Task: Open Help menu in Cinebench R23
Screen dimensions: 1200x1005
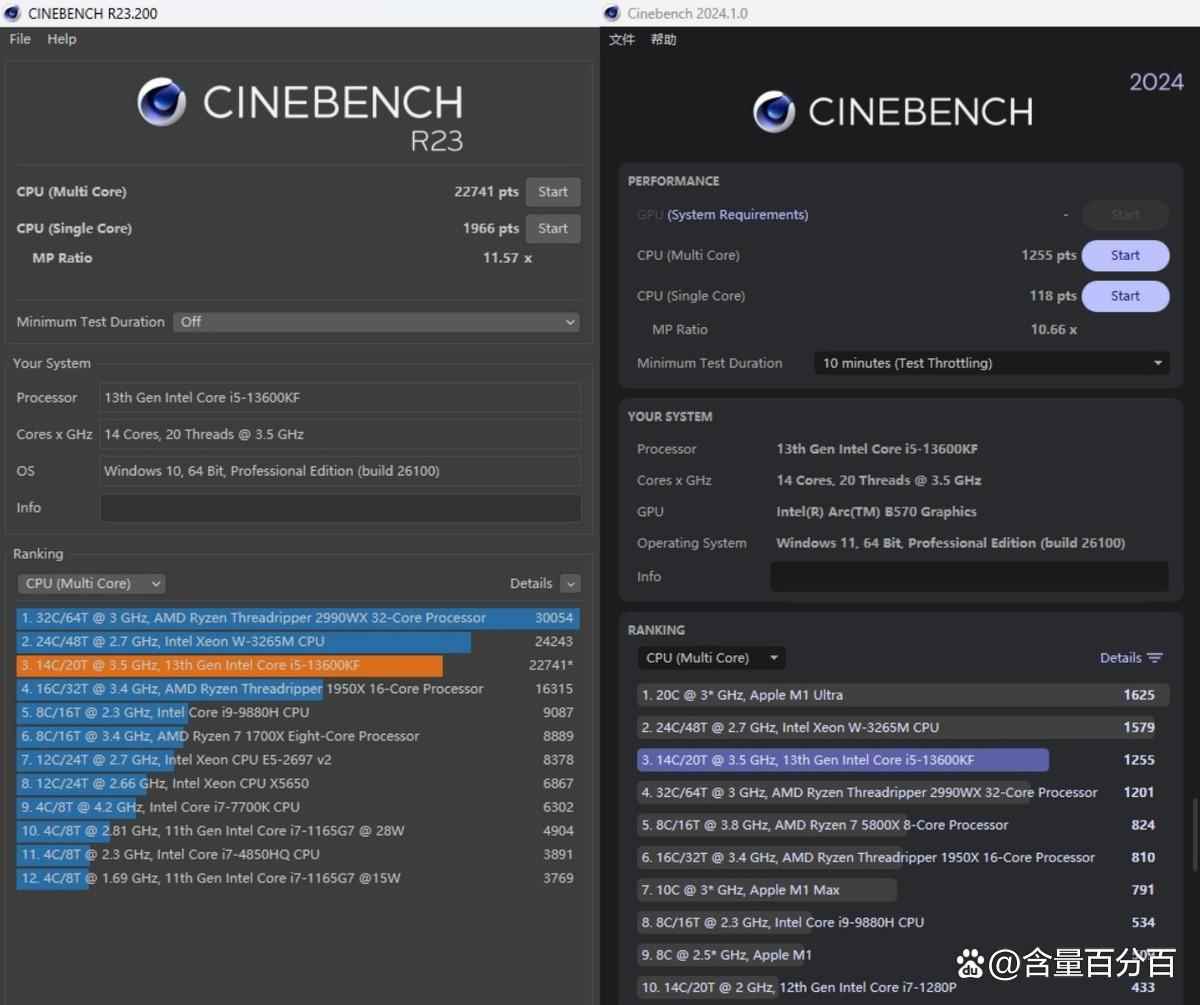Action: (x=62, y=39)
